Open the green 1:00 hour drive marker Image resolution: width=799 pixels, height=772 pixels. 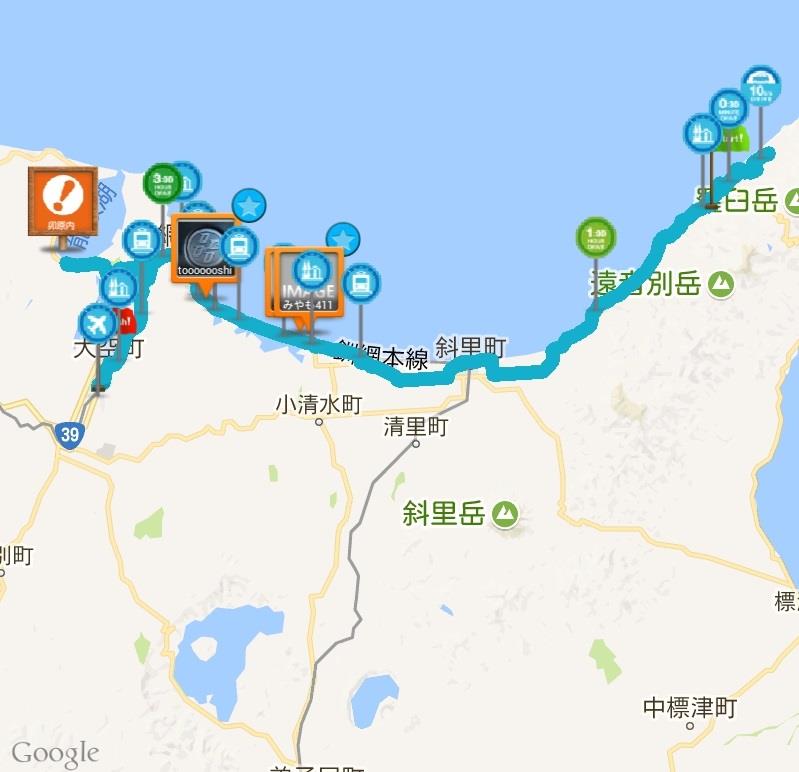tap(596, 237)
